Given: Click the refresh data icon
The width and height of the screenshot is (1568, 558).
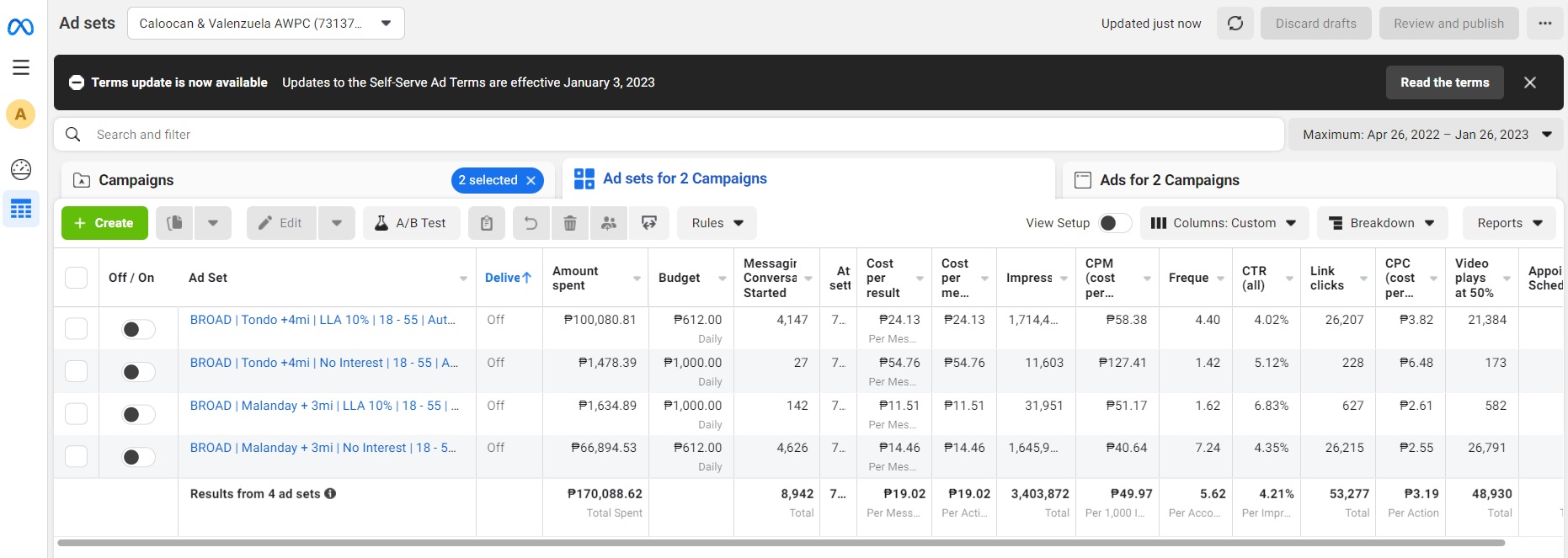Looking at the screenshot, I should [1235, 24].
